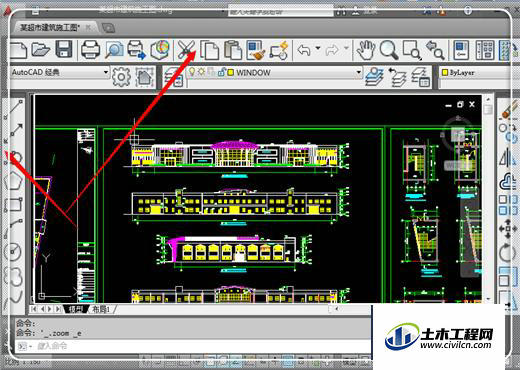The height and width of the screenshot is (370, 520).
Task: Toggle the WINDOW layer light bulb on/off
Action: pyautogui.click(x=192, y=72)
